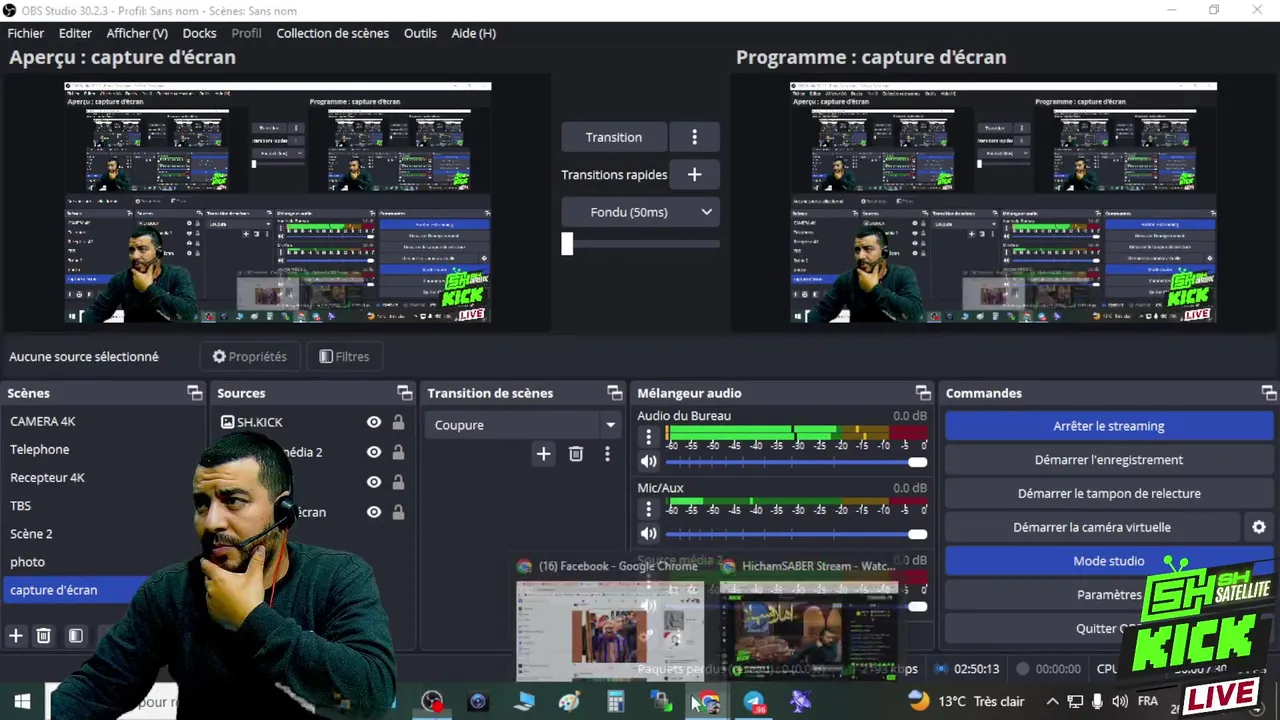The width and height of the screenshot is (1280, 720).
Task: Adjust Mic/Aux volume slider
Action: [796, 534]
